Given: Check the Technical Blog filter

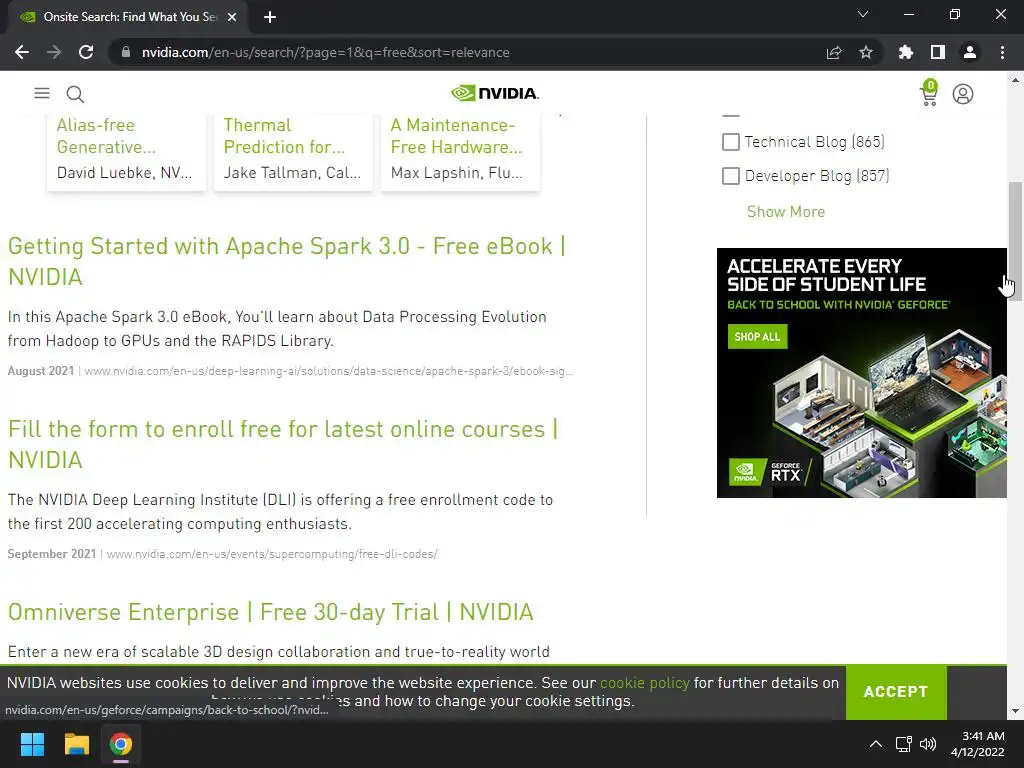Looking at the screenshot, I should pos(731,142).
